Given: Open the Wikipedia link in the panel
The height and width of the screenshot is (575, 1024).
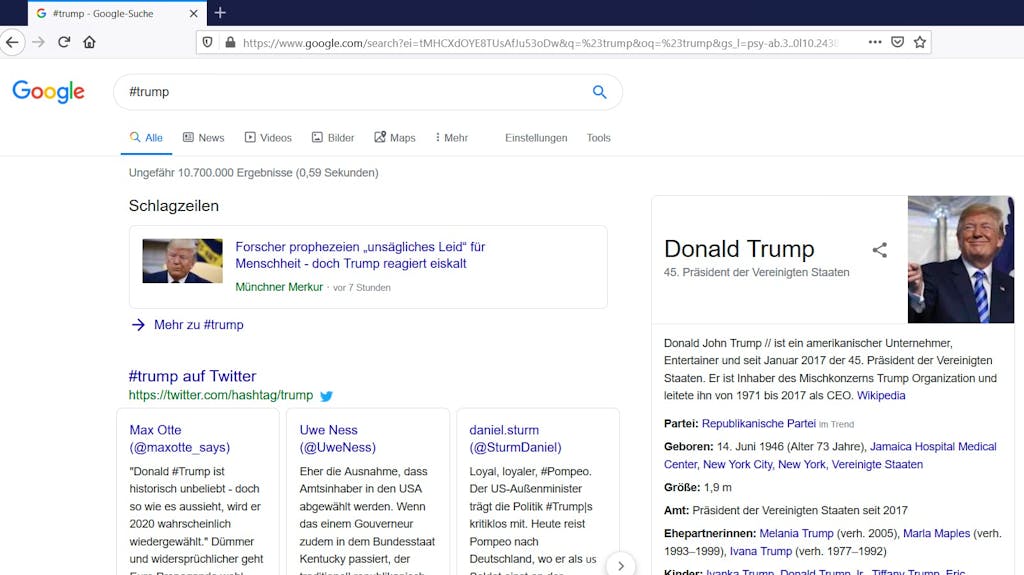Looking at the screenshot, I should click(x=881, y=395).
